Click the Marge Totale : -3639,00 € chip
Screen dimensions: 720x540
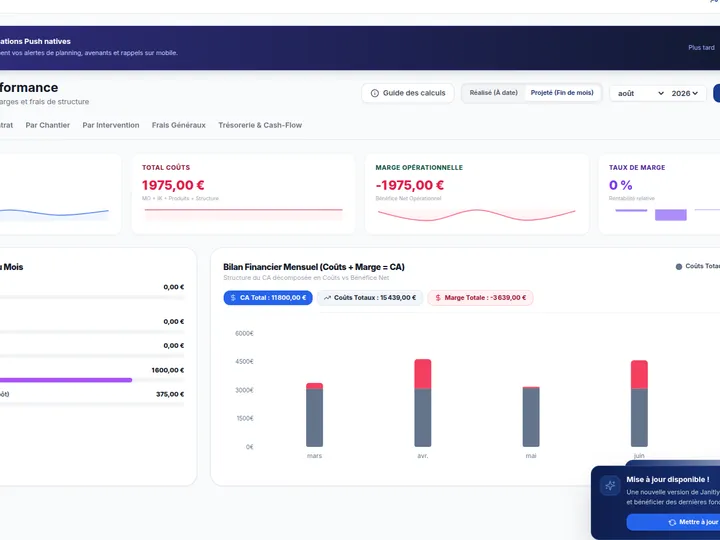(x=480, y=298)
